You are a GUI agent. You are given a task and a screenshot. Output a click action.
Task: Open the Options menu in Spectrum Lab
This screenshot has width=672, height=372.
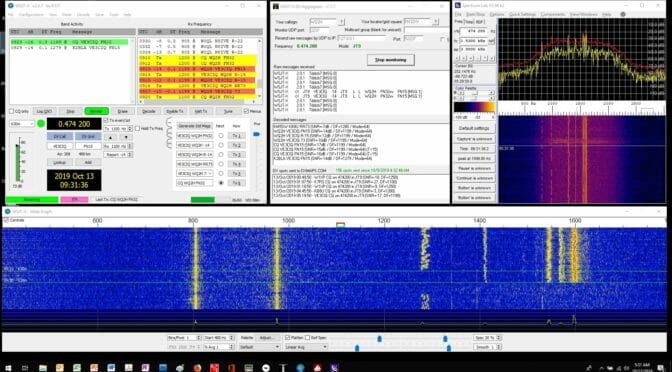tap(497, 15)
